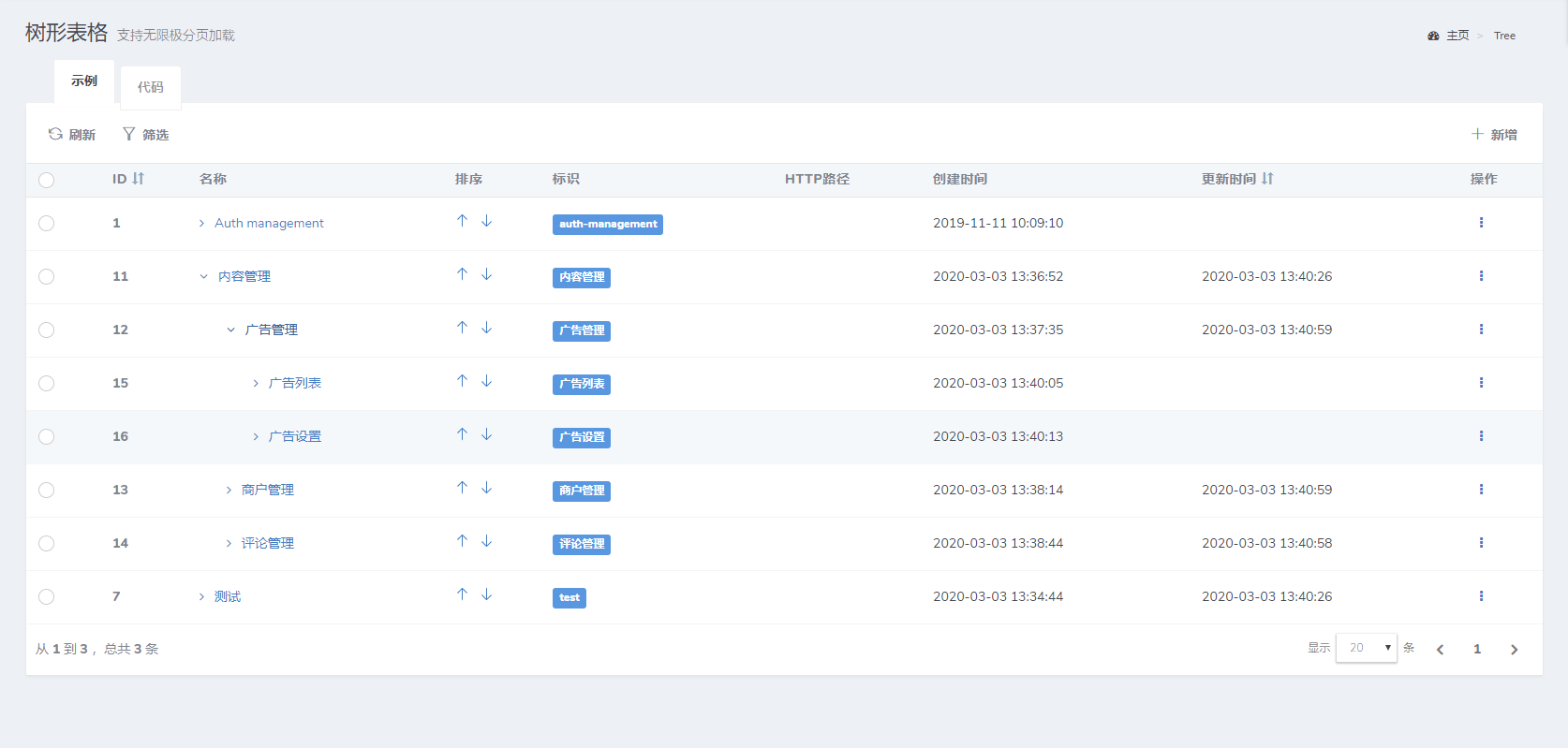The image size is (1568, 748).
Task: Switch to the 示例 tab
Action: (x=84, y=81)
